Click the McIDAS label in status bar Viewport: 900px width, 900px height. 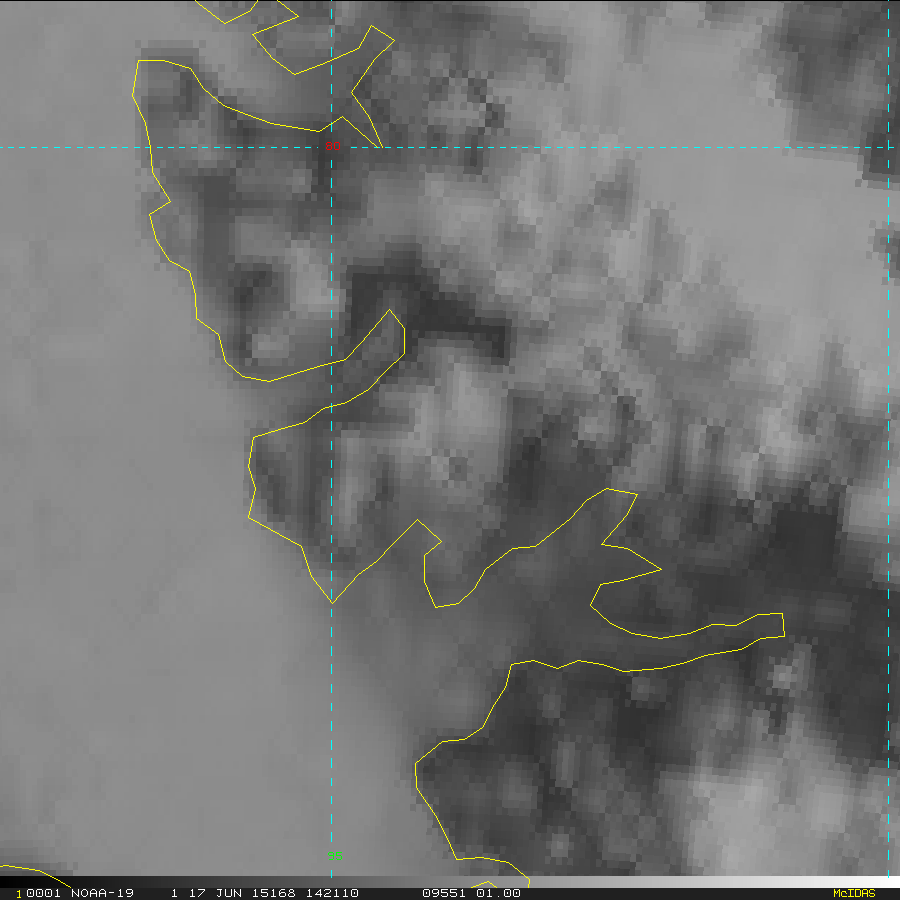(x=854, y=893)
